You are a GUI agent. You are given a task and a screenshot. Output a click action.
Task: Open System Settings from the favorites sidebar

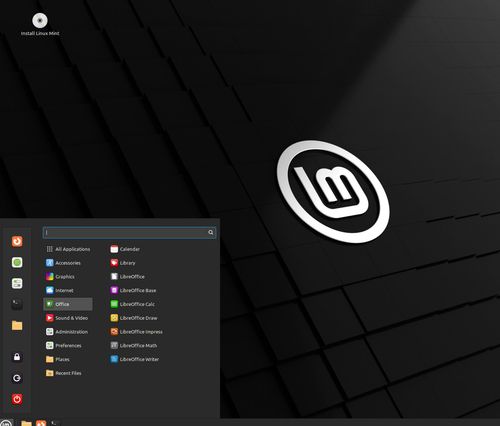point(17,283)
